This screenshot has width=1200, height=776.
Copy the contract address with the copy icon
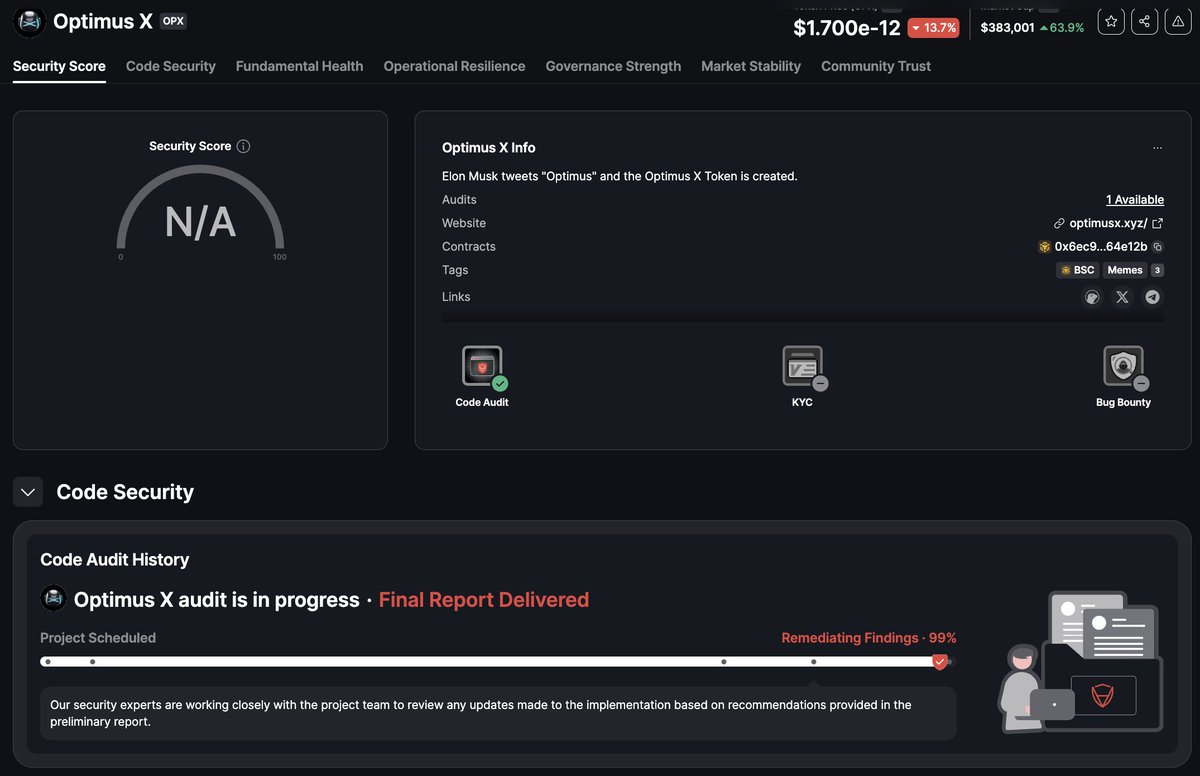click(1158, 247)
